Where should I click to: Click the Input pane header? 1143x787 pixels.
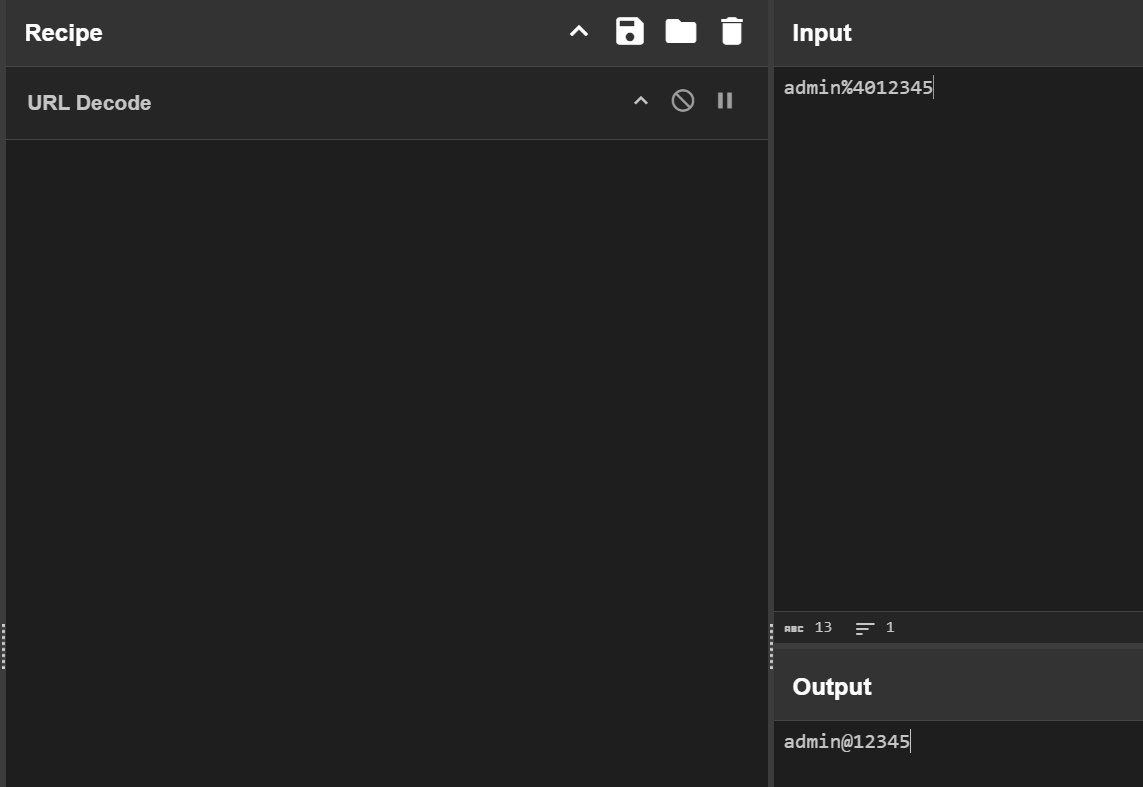coord(958,33)
